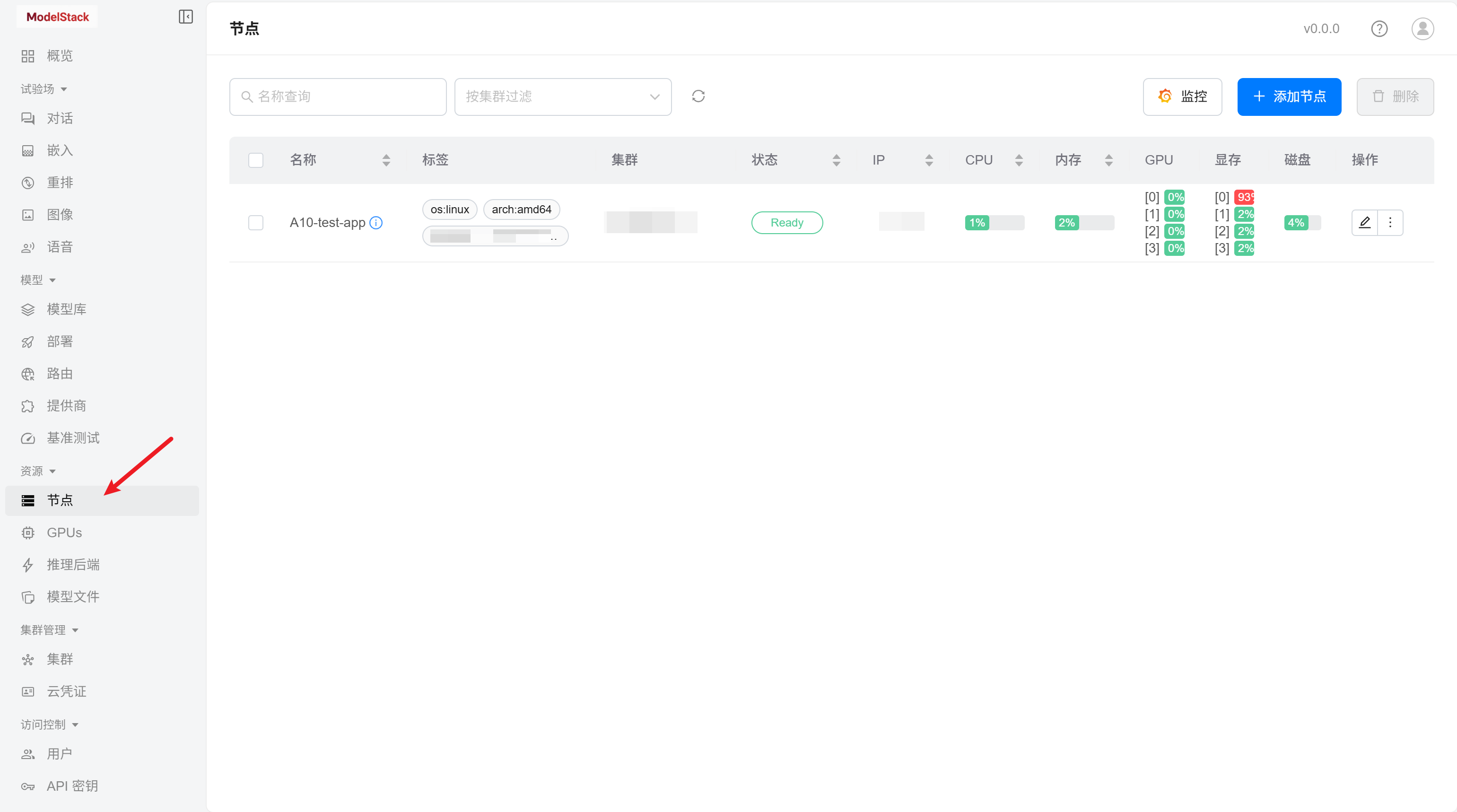
Task: Open 对话 chat playground
Action: [x=102, y=118]
